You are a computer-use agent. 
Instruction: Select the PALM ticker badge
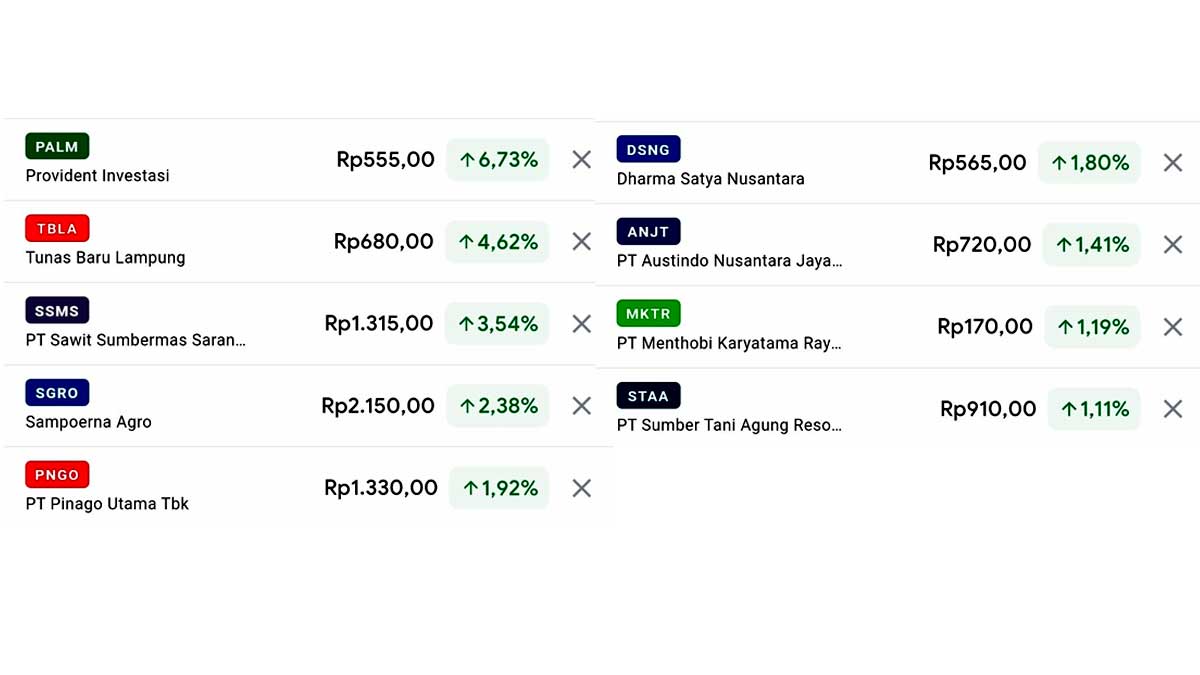56,146
